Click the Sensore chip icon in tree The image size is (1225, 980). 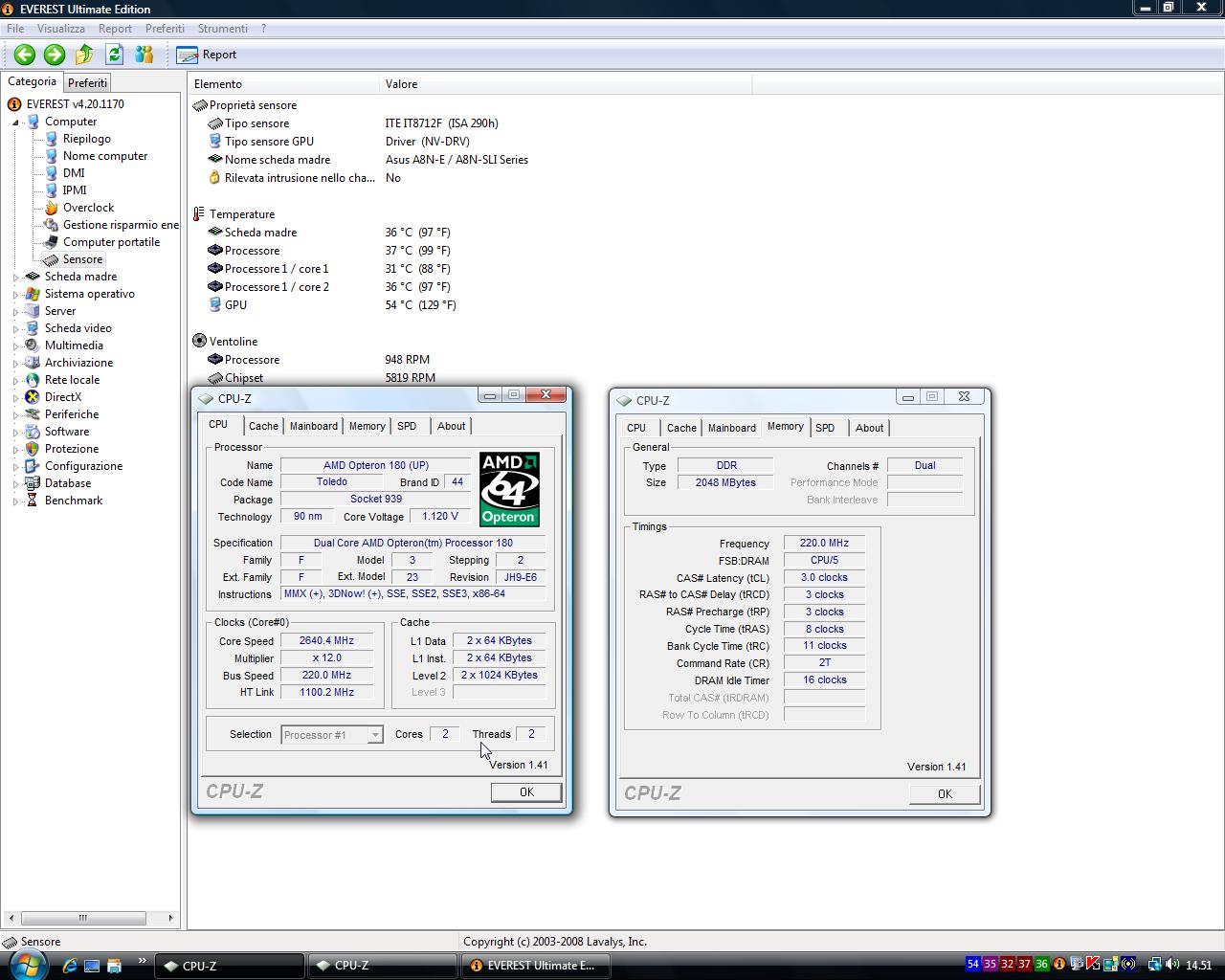point(52,259)
